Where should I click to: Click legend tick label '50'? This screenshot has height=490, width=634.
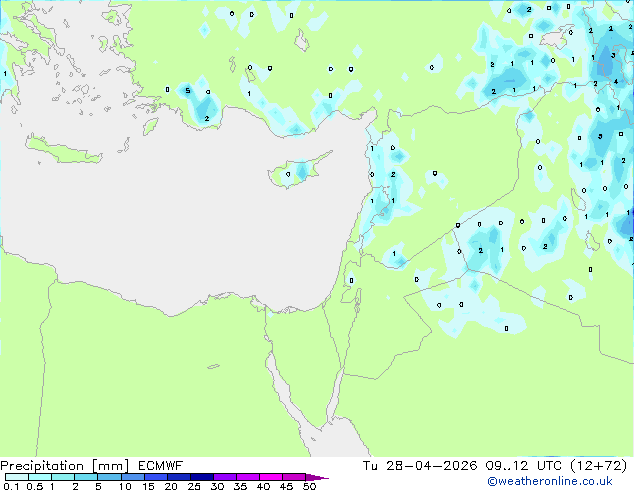(309, 486)
